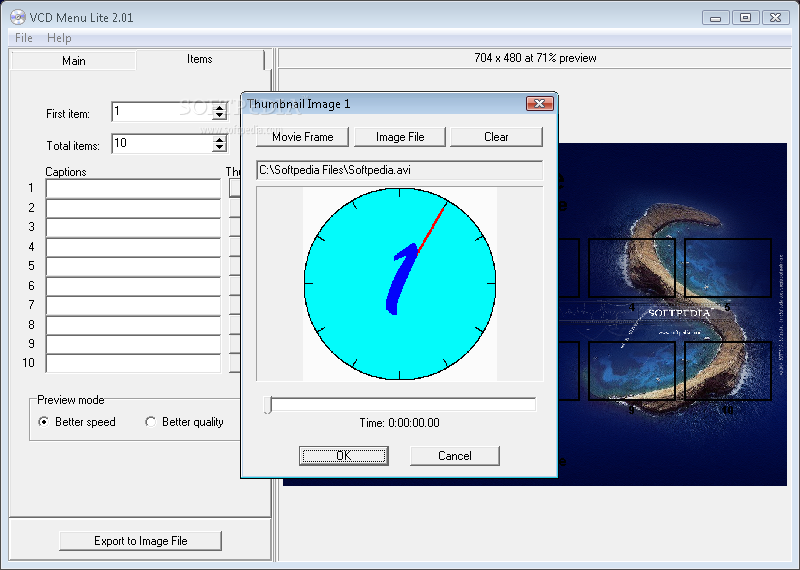This screenshot has width=800, height=570.
Task: Click the movie time slider handle
Action: pos(268,404)
